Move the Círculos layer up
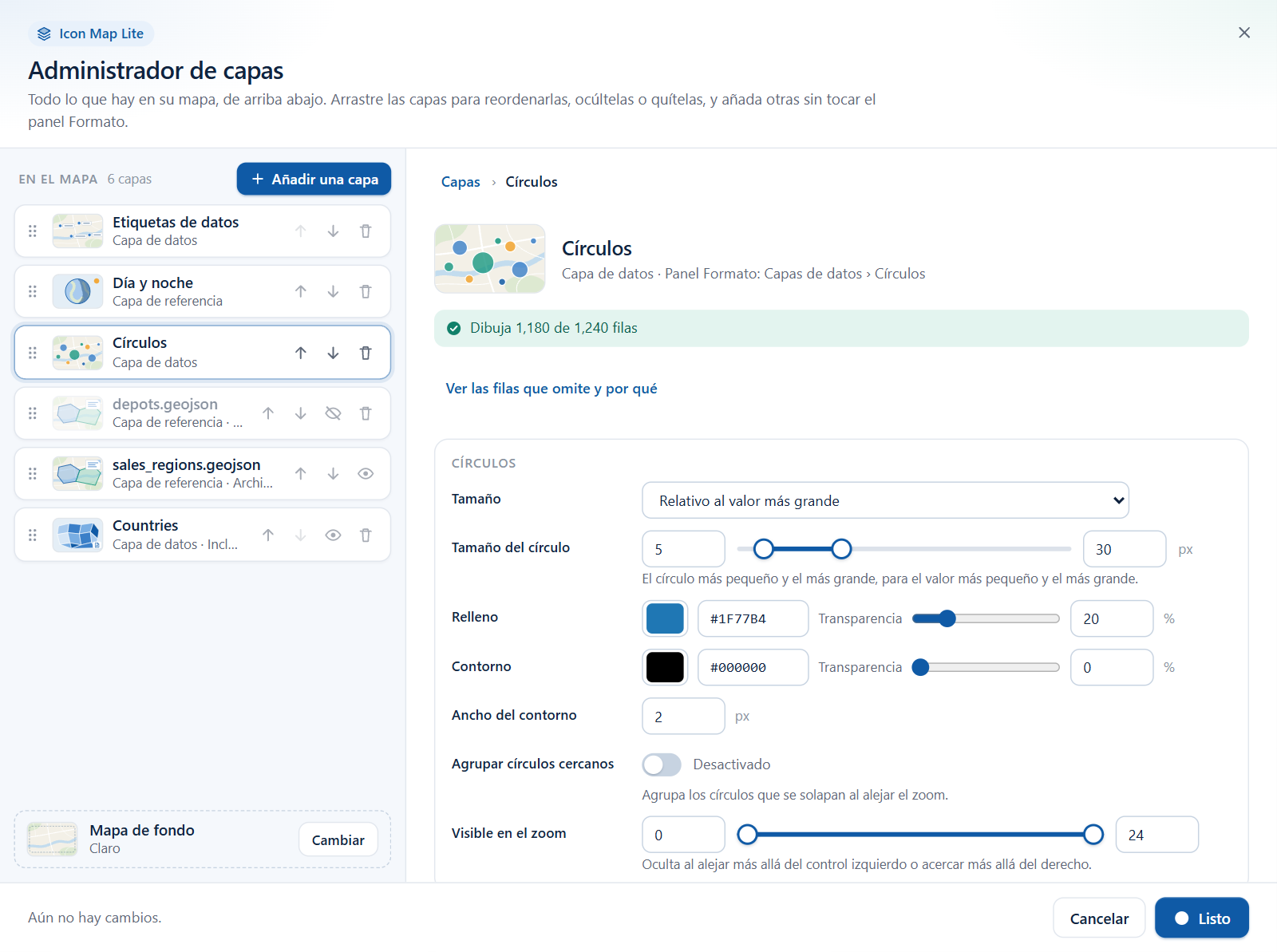 [300, 353]
